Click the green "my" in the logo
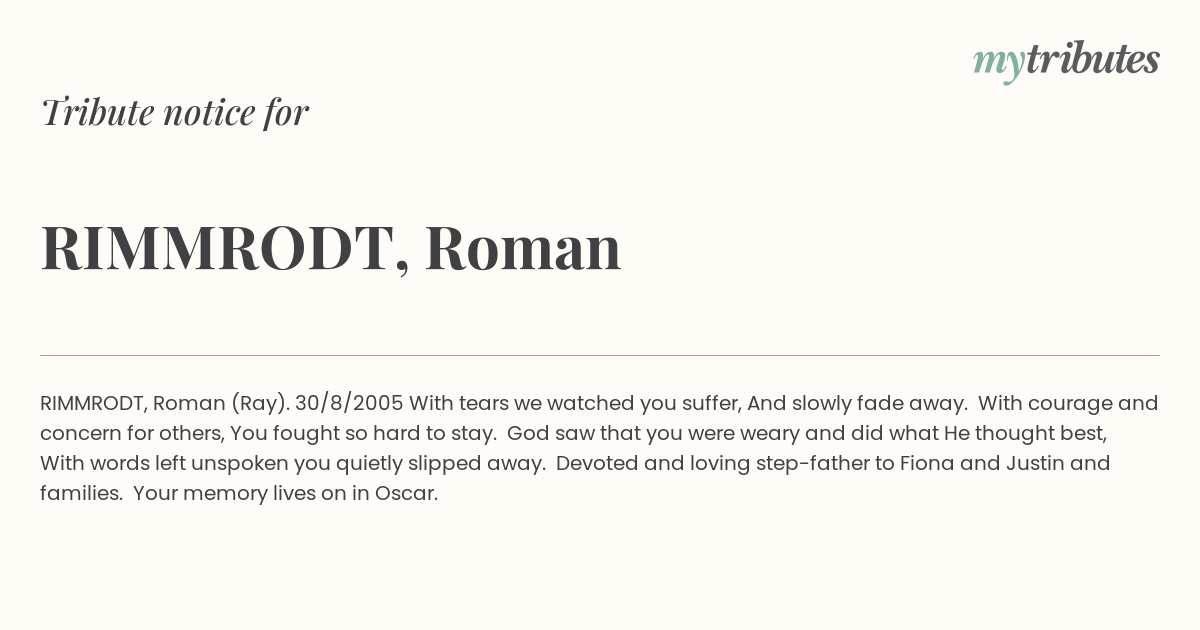Viewport: 1200px width, 630px height. click(998, 62)
